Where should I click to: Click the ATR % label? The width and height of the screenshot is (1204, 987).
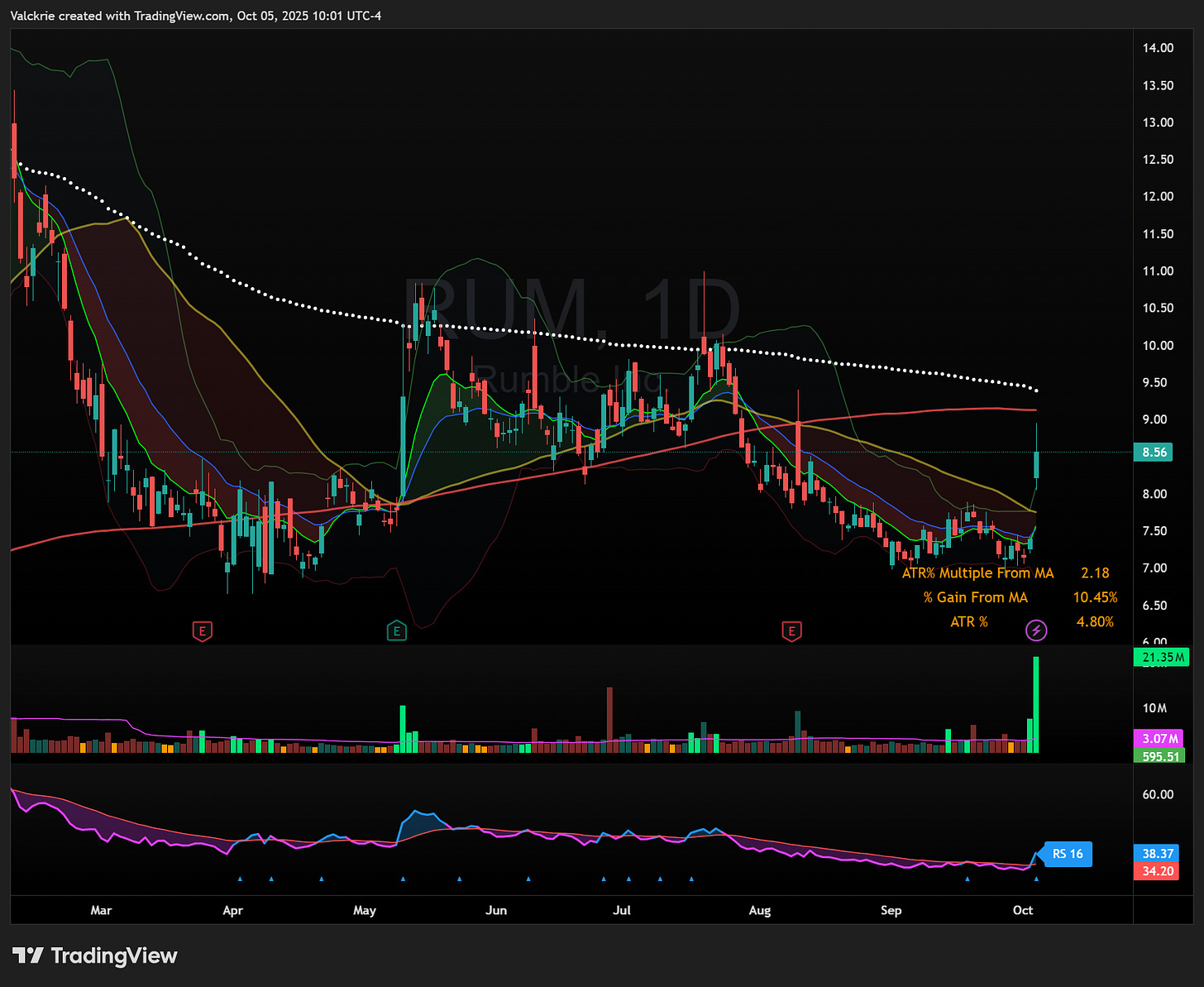(969, 621)
